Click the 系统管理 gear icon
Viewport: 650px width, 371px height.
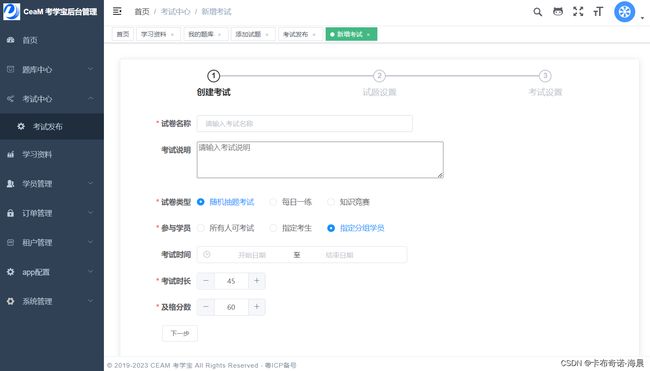click(x=11, y=301)
